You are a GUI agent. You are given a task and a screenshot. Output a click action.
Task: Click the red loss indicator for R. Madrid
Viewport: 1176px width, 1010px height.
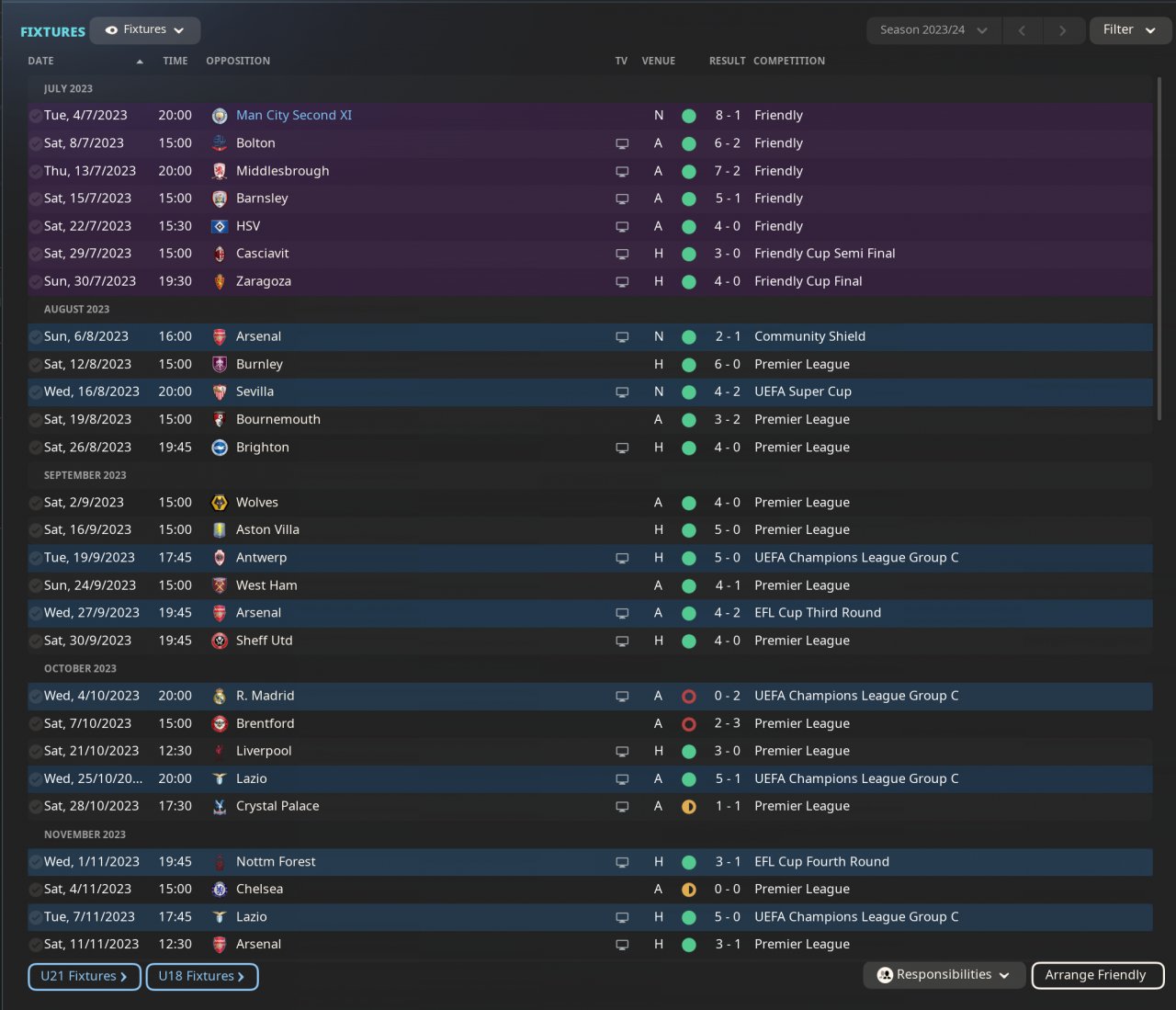click(x=689, y=697)
